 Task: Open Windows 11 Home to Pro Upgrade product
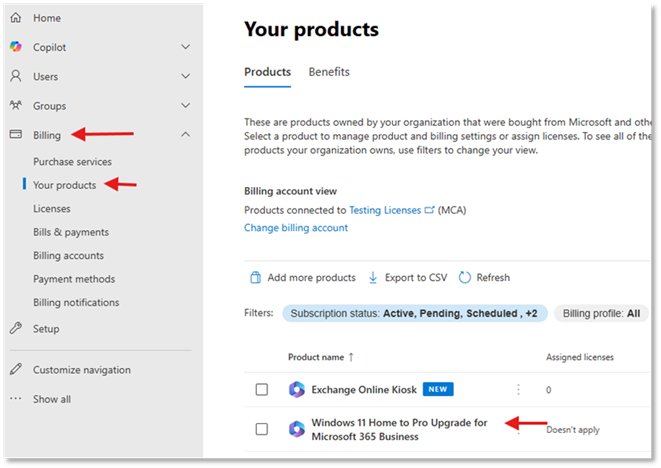point(399,429)
